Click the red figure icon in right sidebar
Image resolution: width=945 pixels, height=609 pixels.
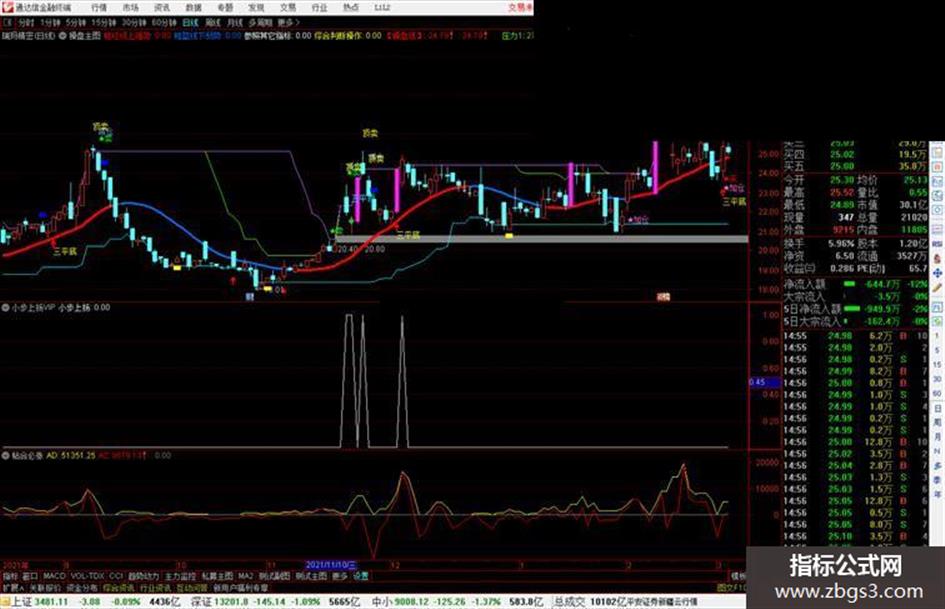937,258
